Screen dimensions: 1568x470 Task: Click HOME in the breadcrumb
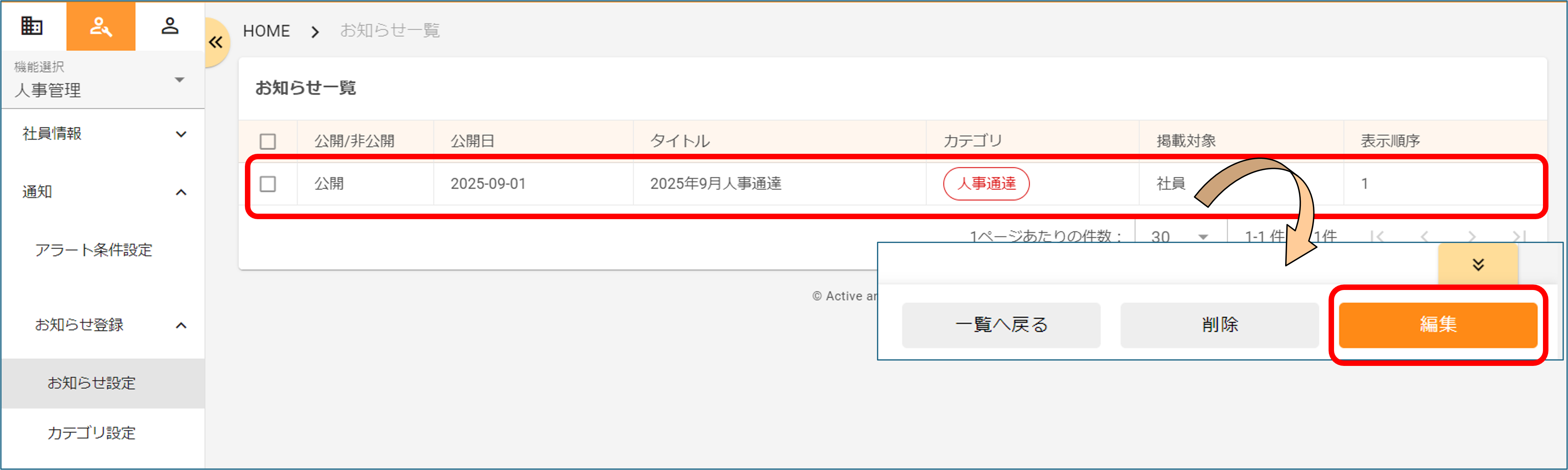(266, 31)
